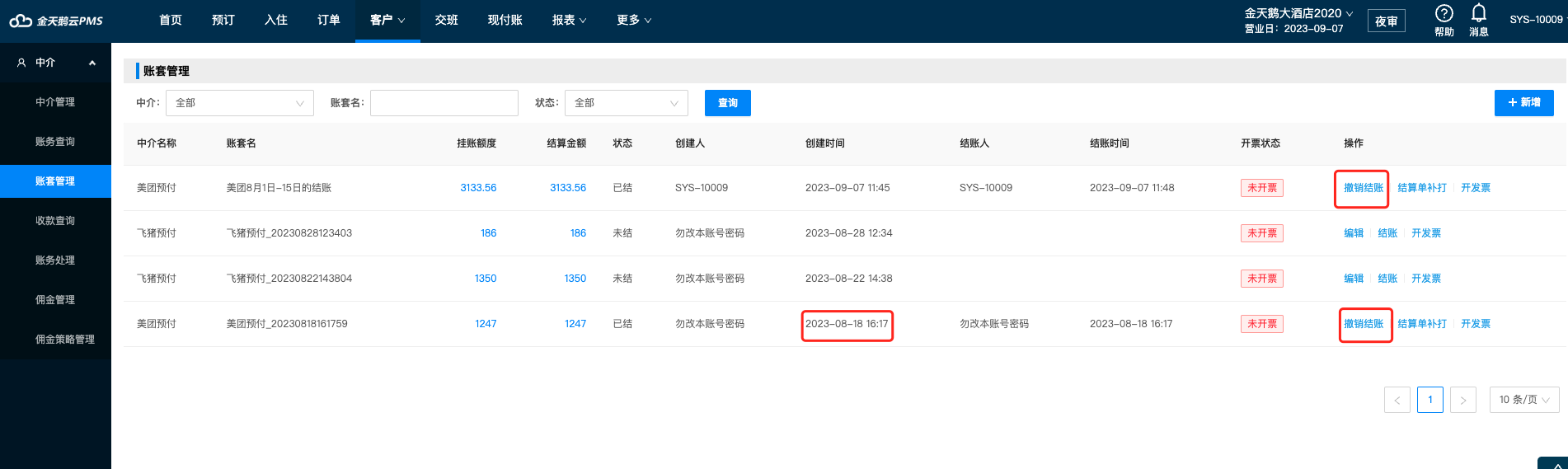
Task: Click 结算单补打 for 美团预付_20230818161759
Action: click(x=1422, y=324)
